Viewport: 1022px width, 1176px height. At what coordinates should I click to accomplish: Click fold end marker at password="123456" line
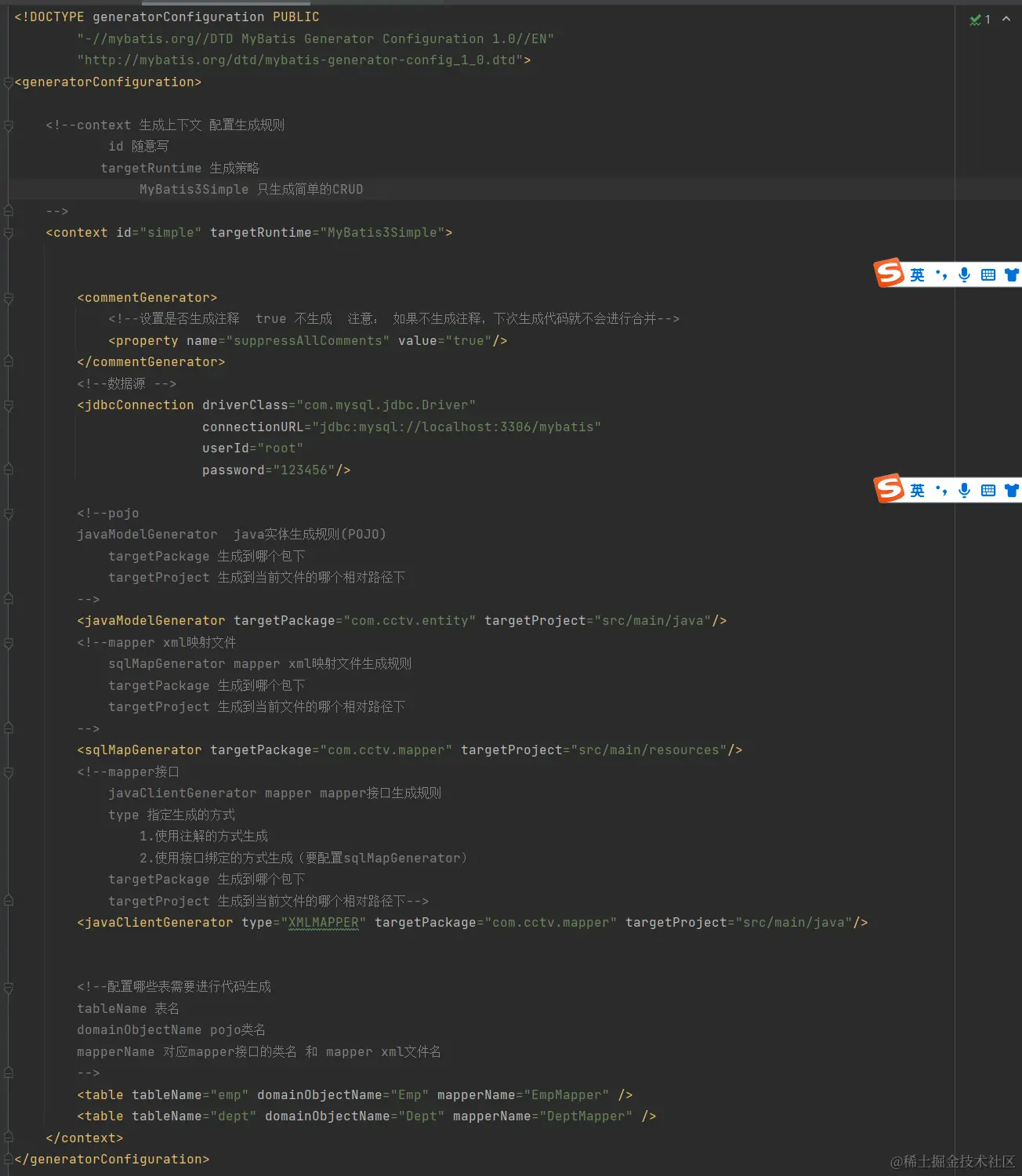tap(9, 469)
